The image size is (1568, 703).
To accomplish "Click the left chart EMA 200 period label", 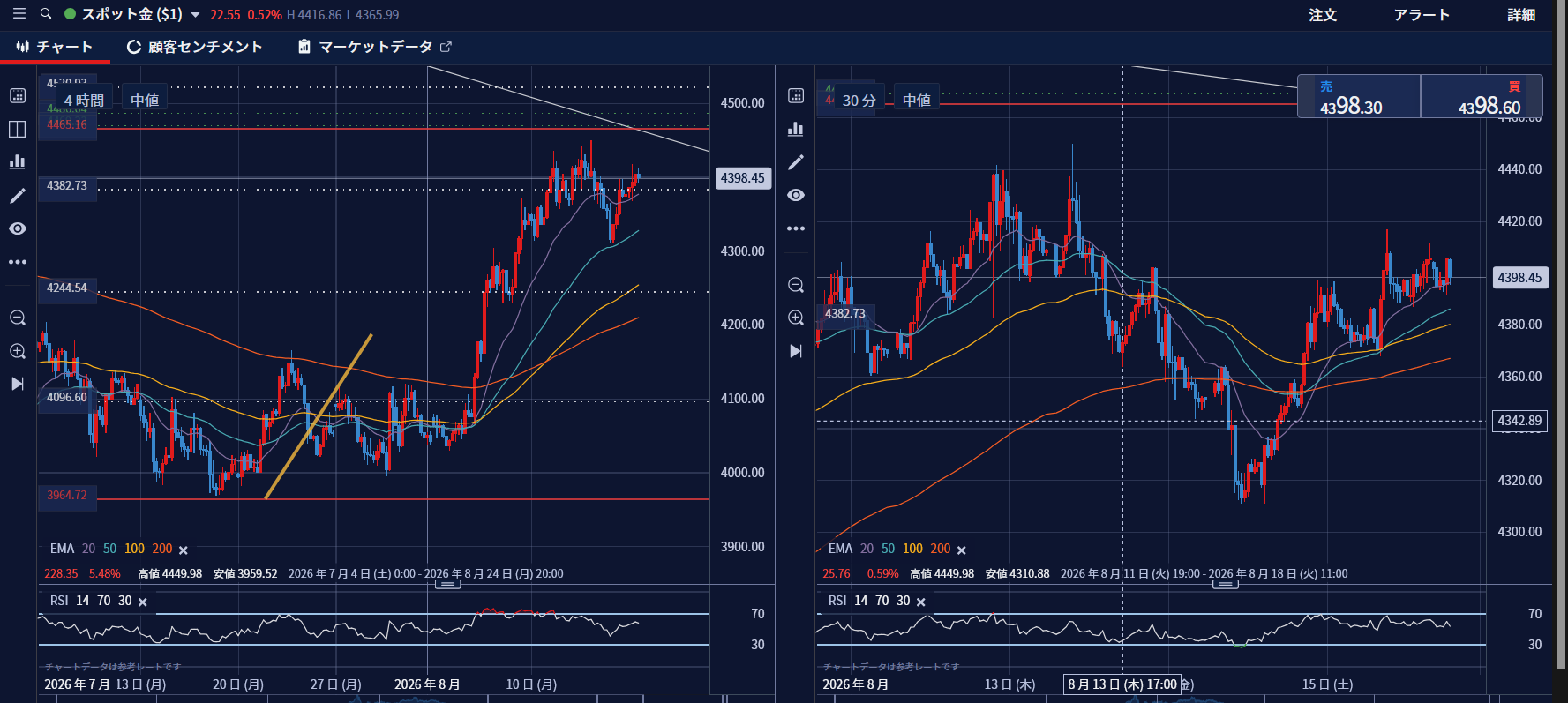I will coord(162,549).
